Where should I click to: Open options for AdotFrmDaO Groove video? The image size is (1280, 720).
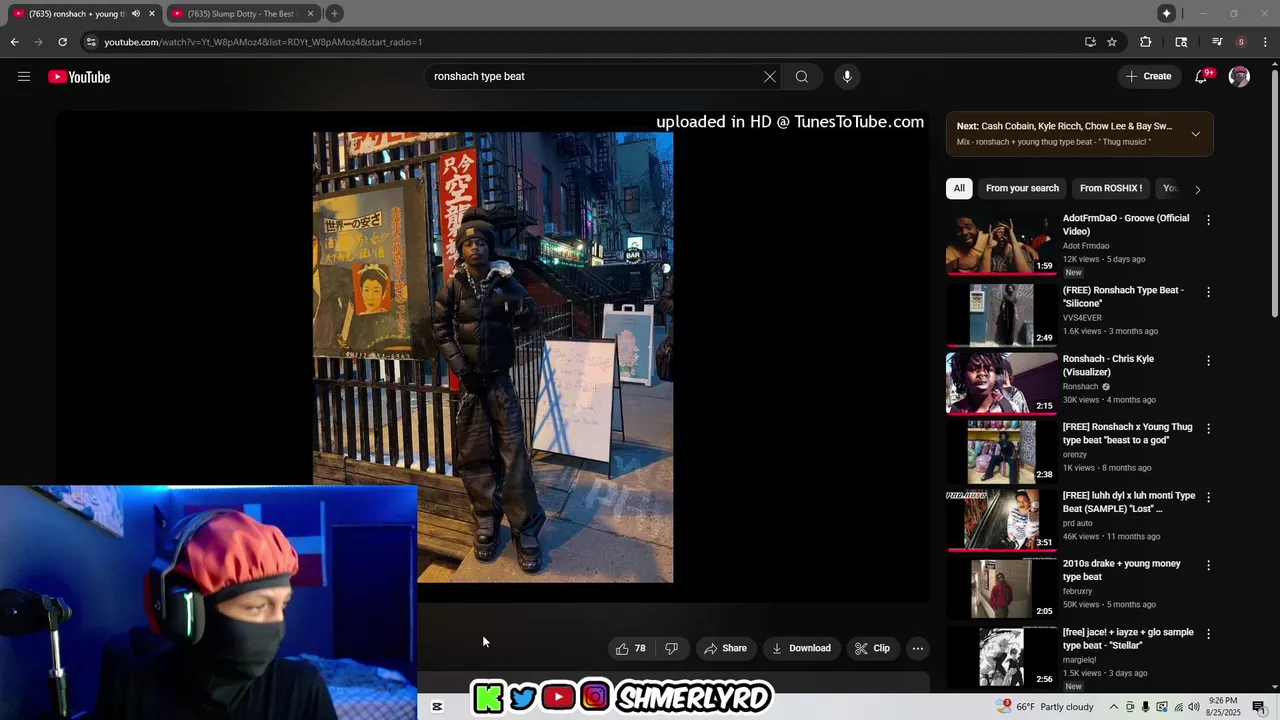pos(1208,220)
